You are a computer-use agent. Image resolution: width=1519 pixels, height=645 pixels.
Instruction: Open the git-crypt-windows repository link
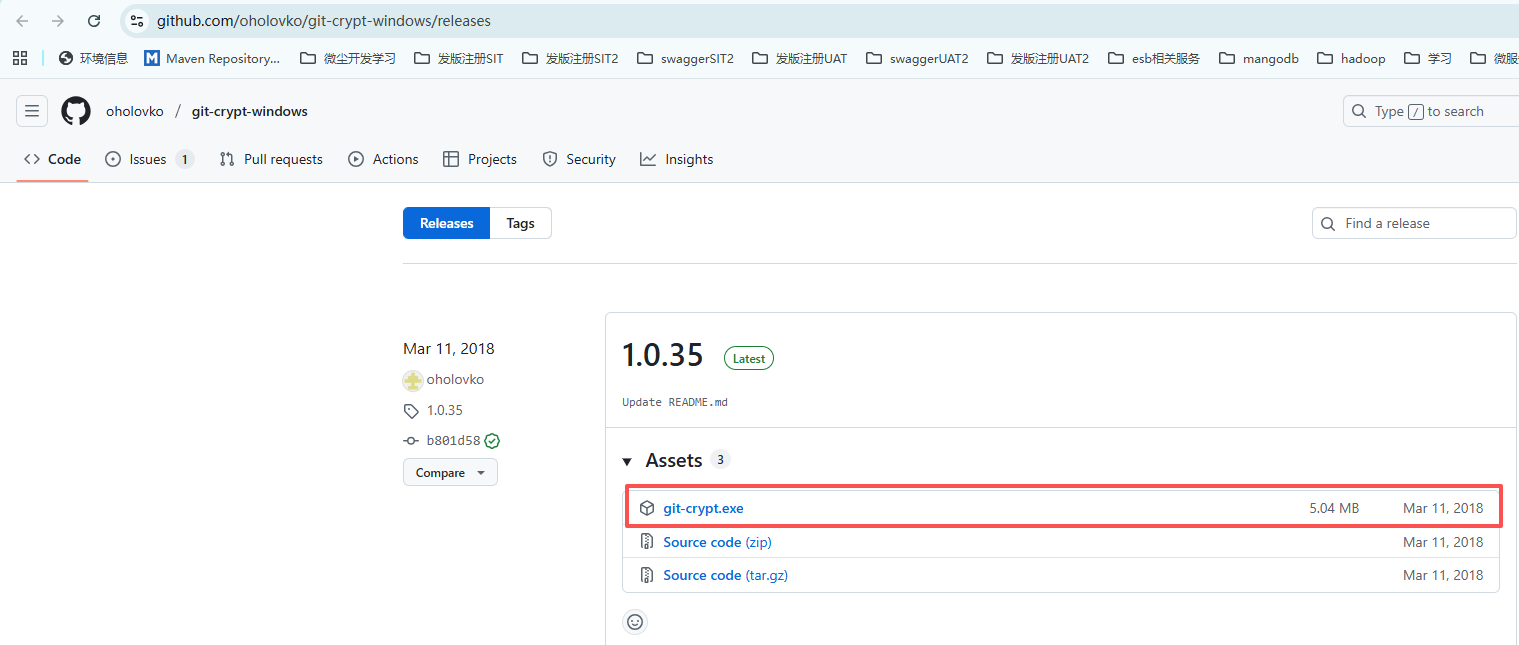pyautogui.click(x=250, y=111)
